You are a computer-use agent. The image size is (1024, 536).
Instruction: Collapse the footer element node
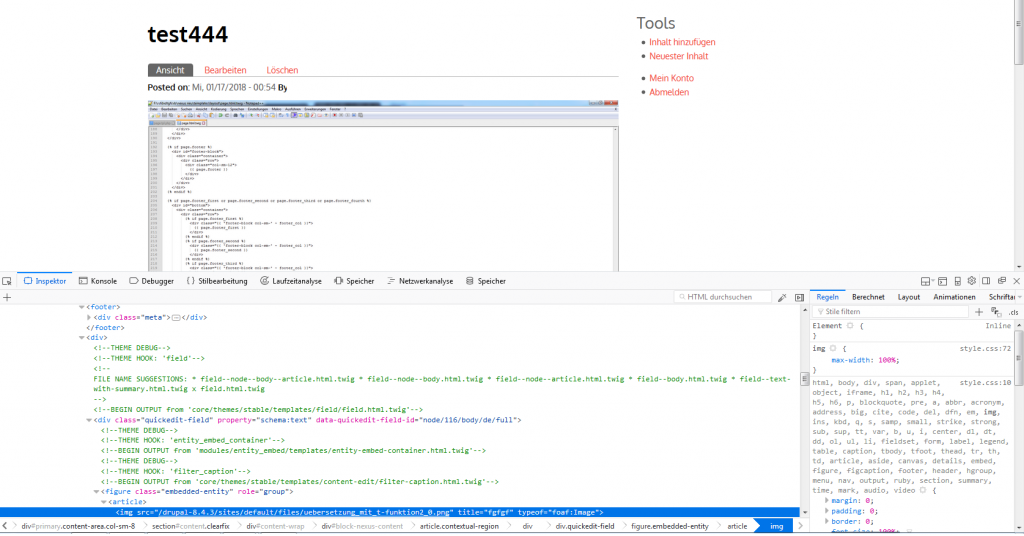82,307
